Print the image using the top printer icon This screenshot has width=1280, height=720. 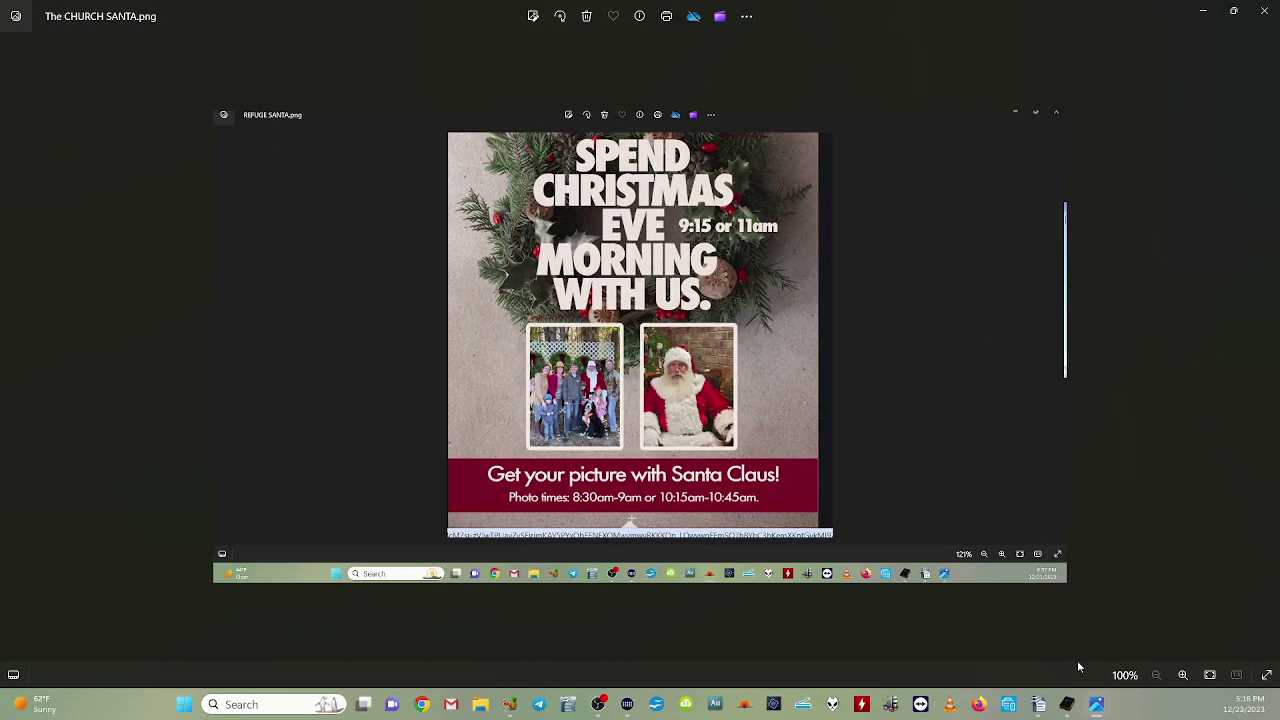[667, 16]
